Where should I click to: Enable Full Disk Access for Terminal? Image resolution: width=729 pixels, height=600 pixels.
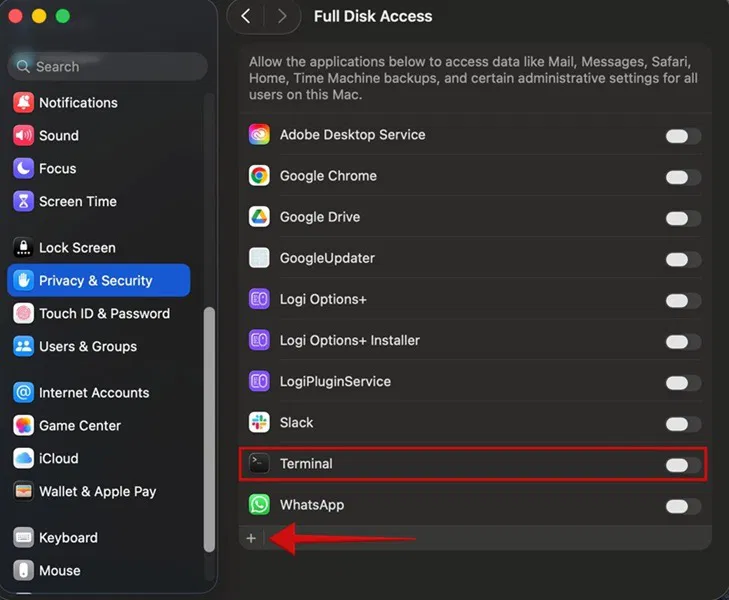click(x=683, y=464)
